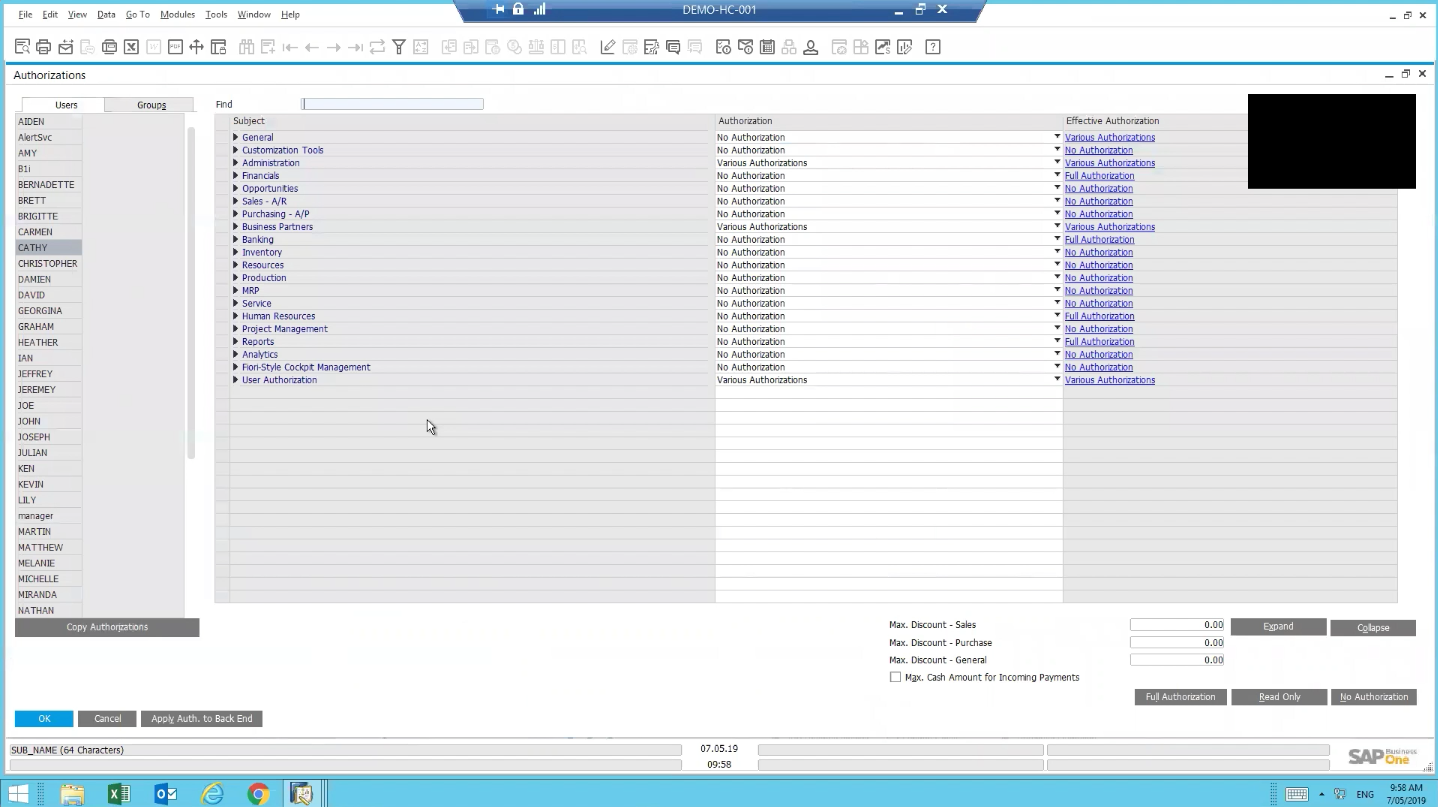Image resolution: width=1438 pixels, height=807 pixels.
Task: Open the calendar toolbar icon
Action: coord(767,47)
